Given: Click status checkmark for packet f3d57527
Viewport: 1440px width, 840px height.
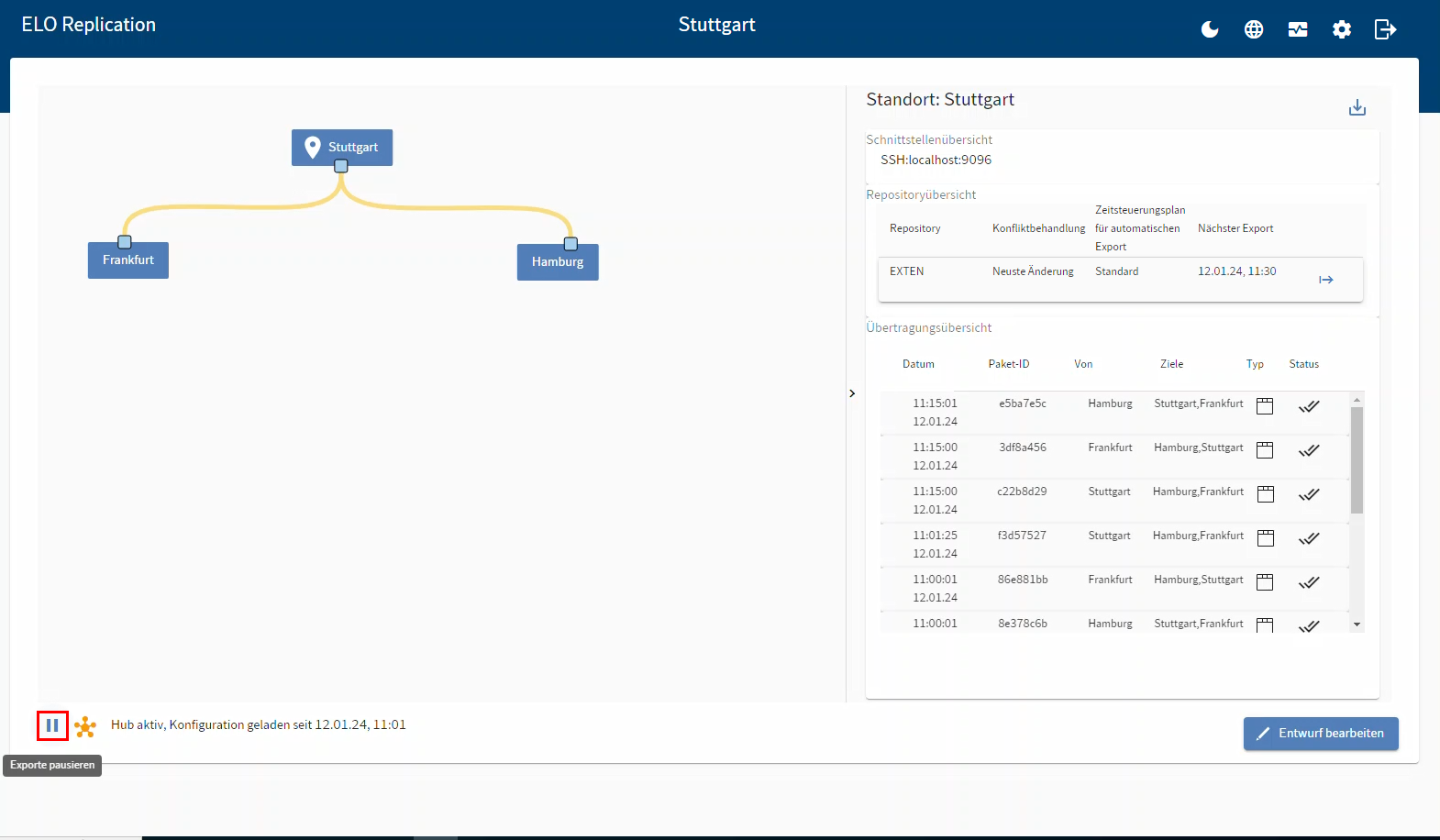Looking at the screenshot, I should (x=1309, y=538).
